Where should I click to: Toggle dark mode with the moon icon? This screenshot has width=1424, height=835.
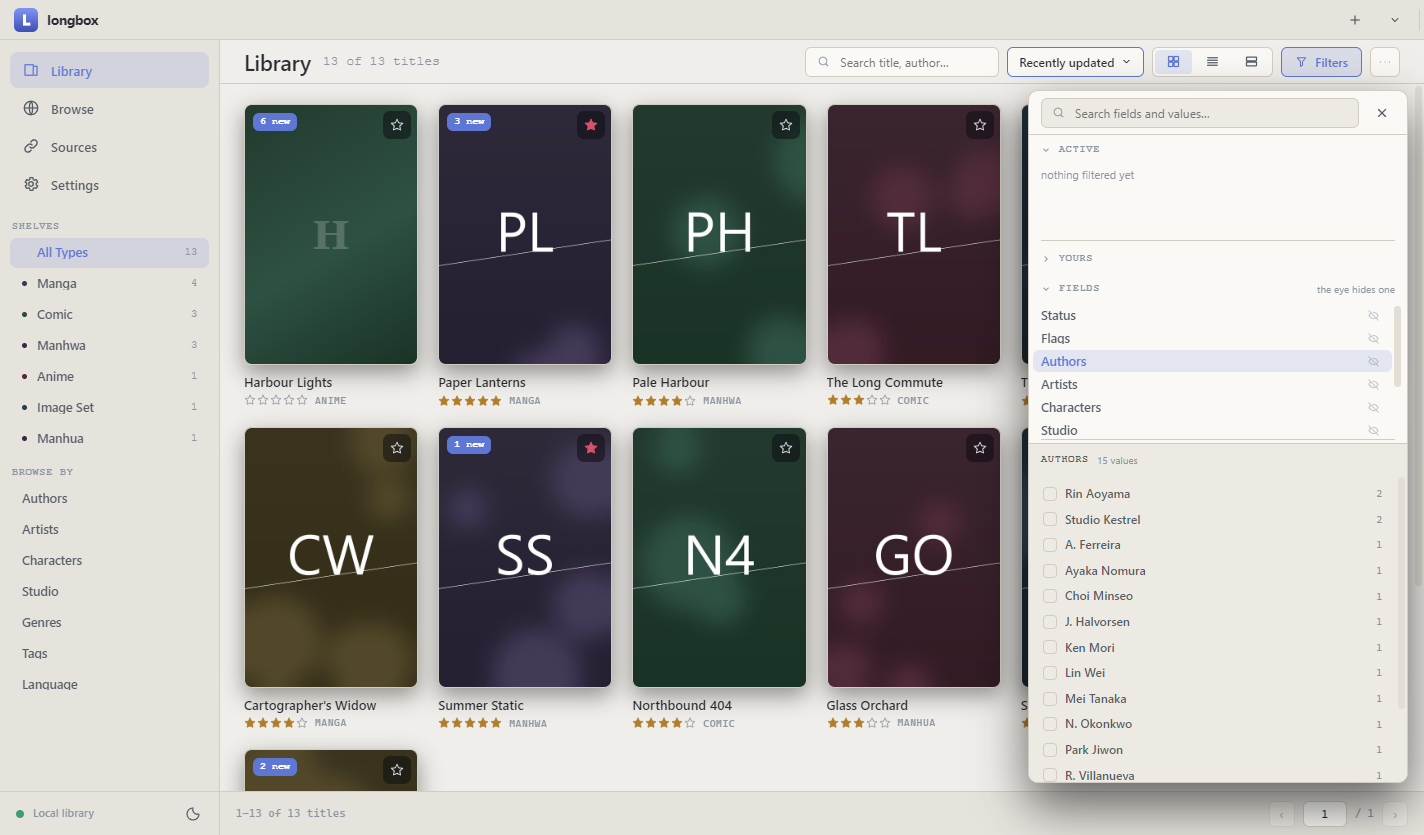point(193,814)
